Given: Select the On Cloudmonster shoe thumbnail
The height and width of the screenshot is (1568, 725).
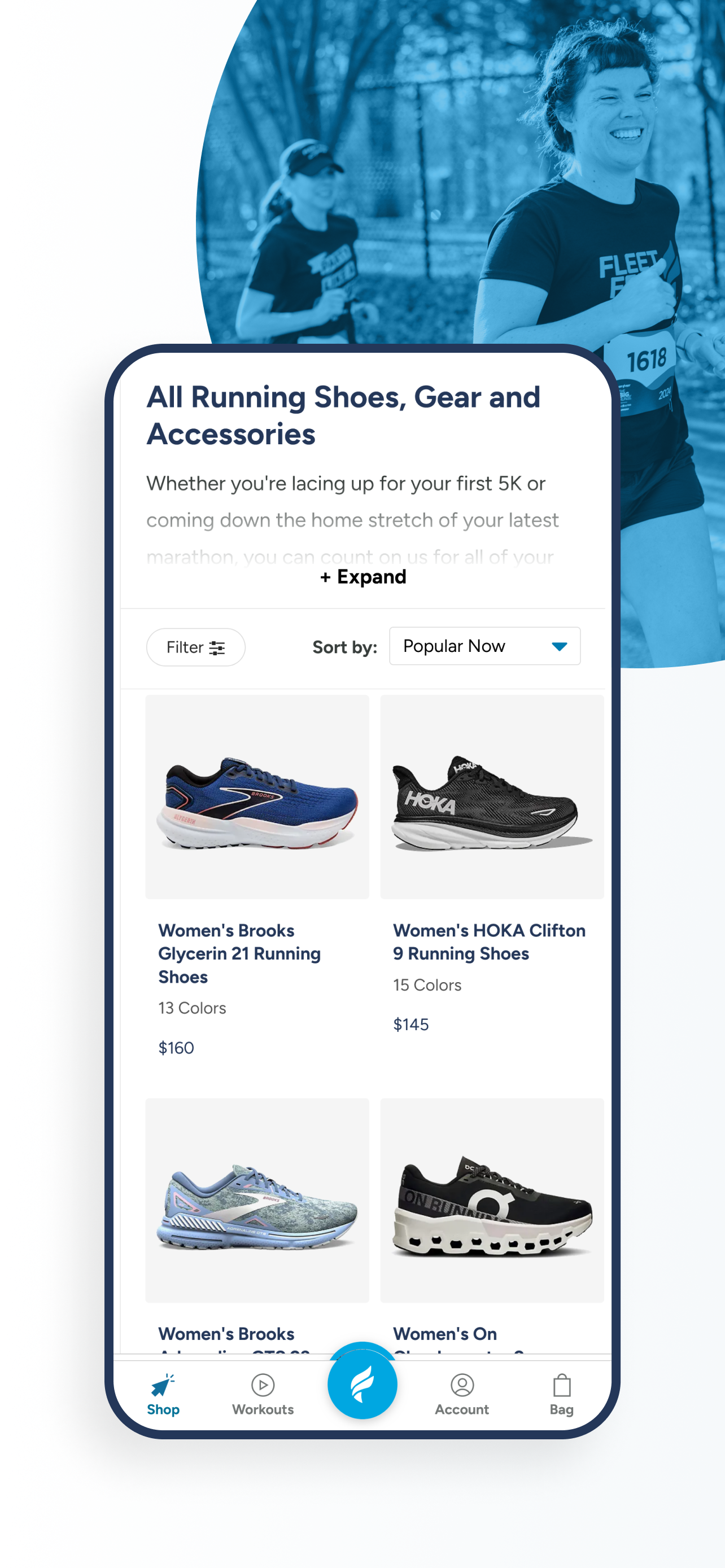Looking at the screenshot, I should 492,1201.
